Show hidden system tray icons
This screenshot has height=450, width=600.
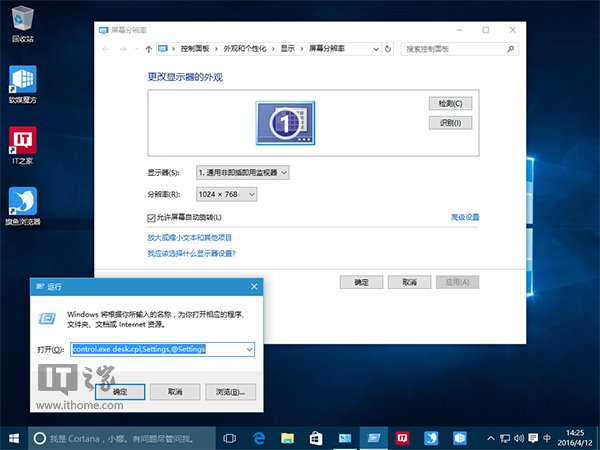click(491, 439)
